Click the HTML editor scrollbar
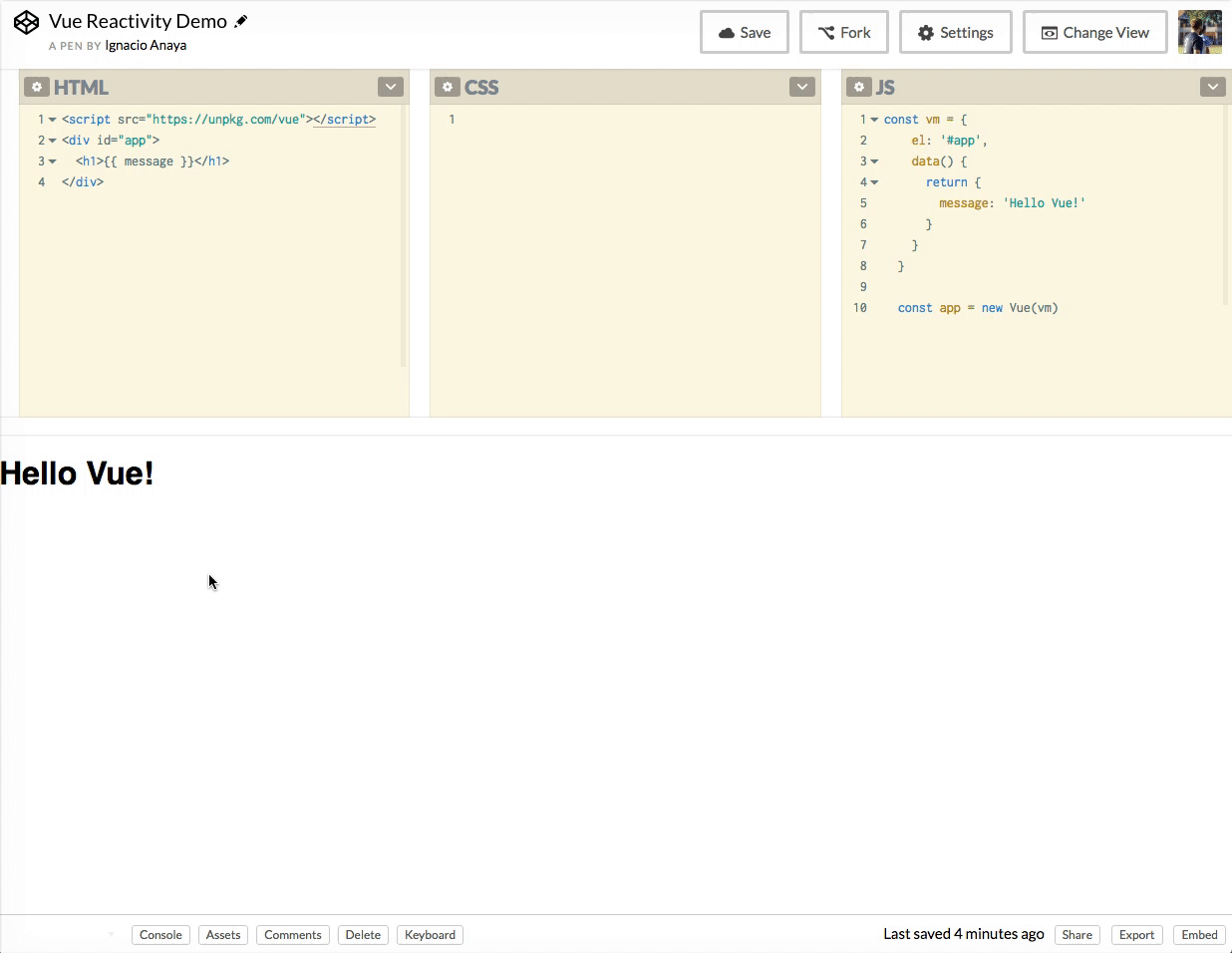 coord(403,237)
